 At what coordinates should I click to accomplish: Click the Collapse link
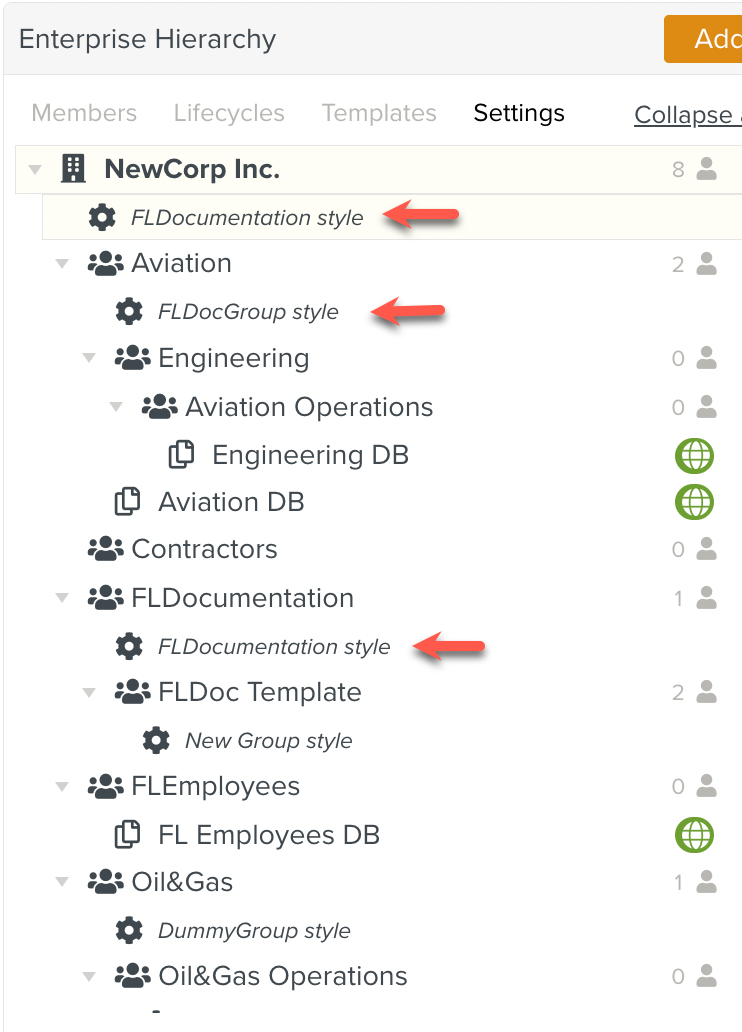coord(685,115)
